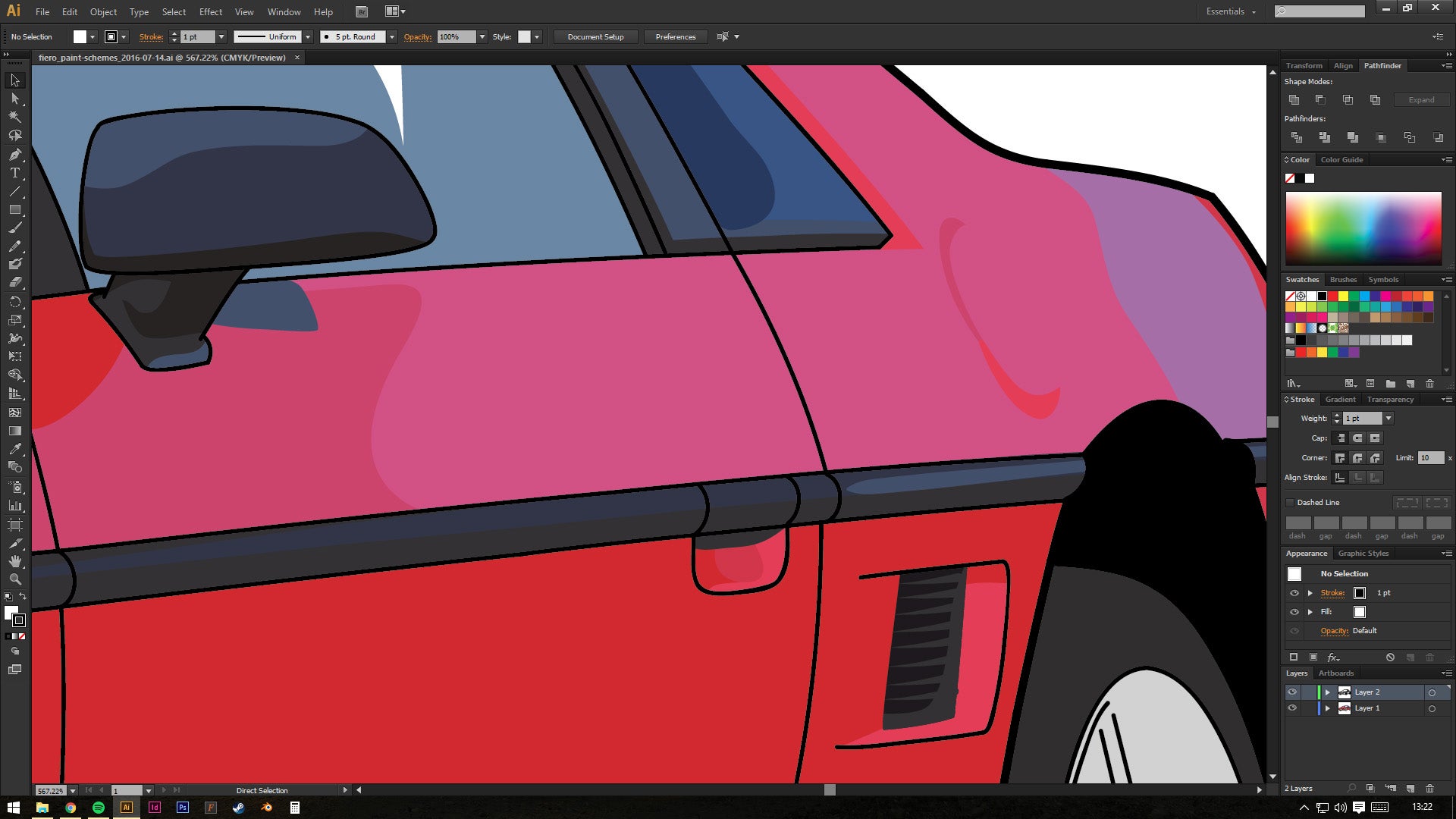Click the orange Stroke link in control bar
Viewport: 1456px width, 819px height.
[151, 36]
